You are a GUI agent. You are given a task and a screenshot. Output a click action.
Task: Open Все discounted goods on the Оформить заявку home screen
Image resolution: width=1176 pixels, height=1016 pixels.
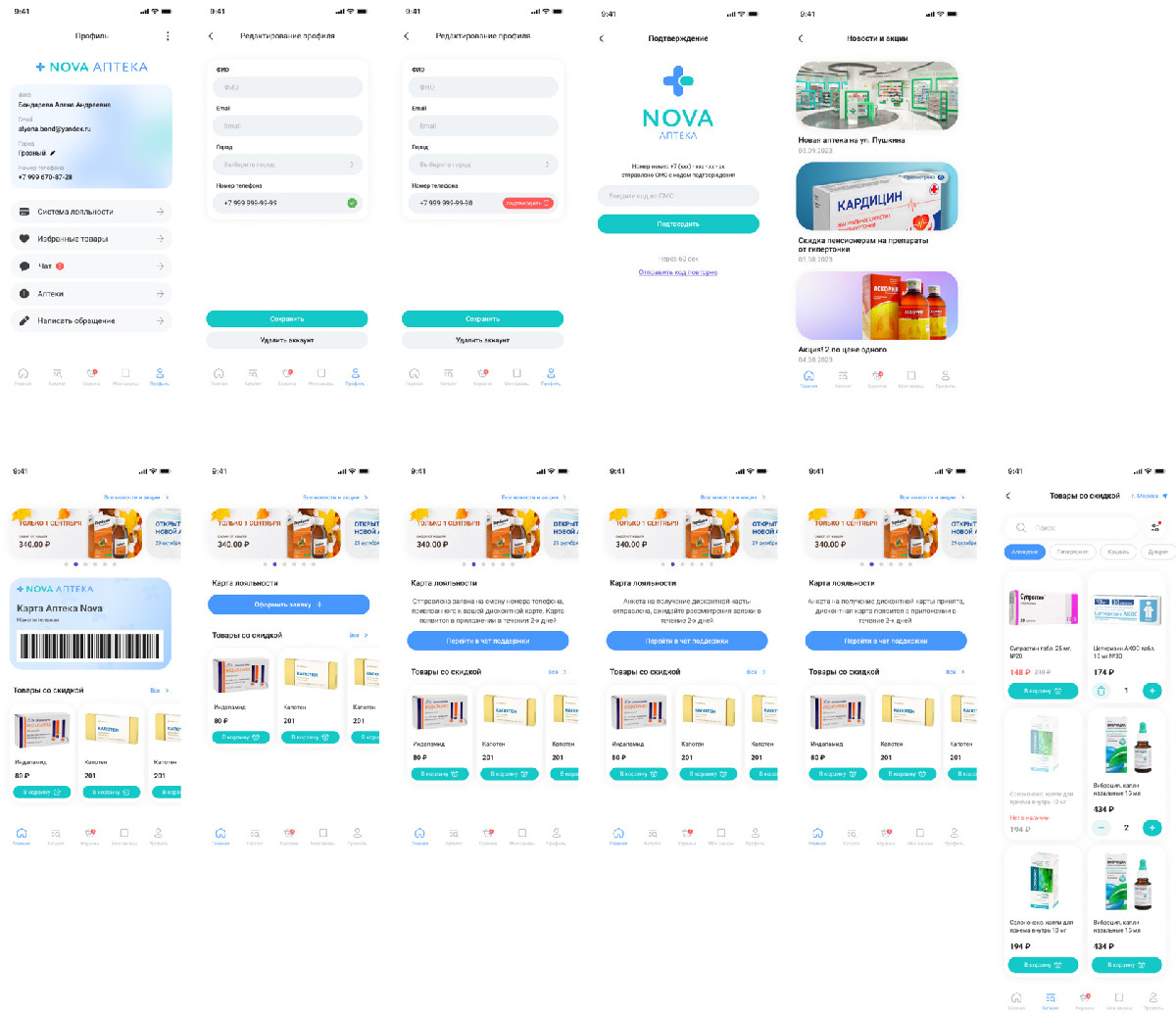(359, 636)
